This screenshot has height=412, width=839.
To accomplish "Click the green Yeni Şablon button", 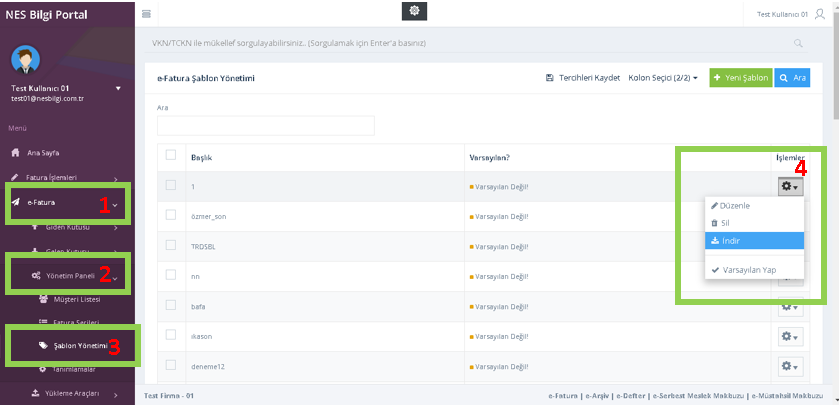I will [739, 78].
